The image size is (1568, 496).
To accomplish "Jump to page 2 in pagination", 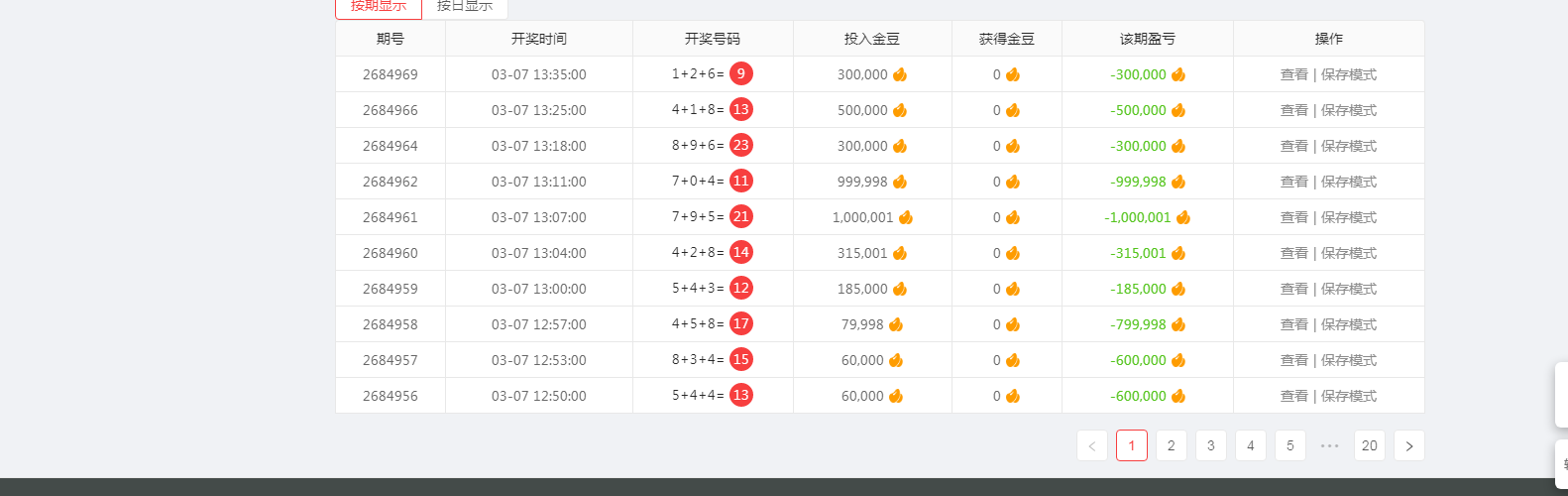I will [x=1171, y=446].
